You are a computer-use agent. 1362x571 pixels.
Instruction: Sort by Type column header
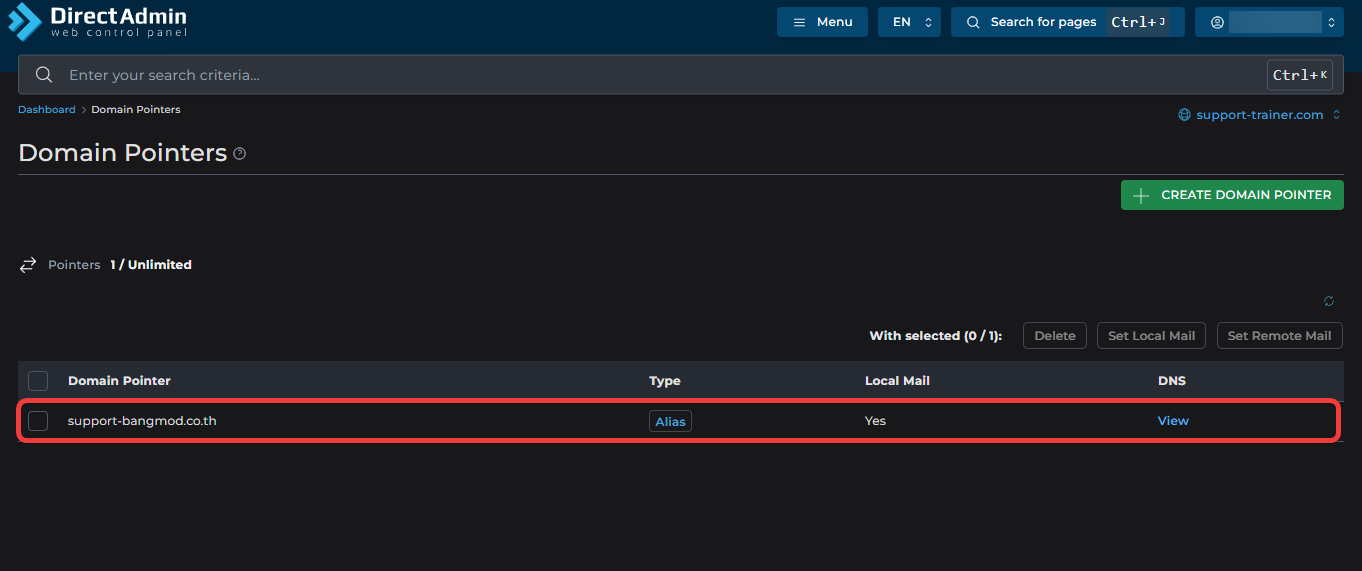[664, 381]
